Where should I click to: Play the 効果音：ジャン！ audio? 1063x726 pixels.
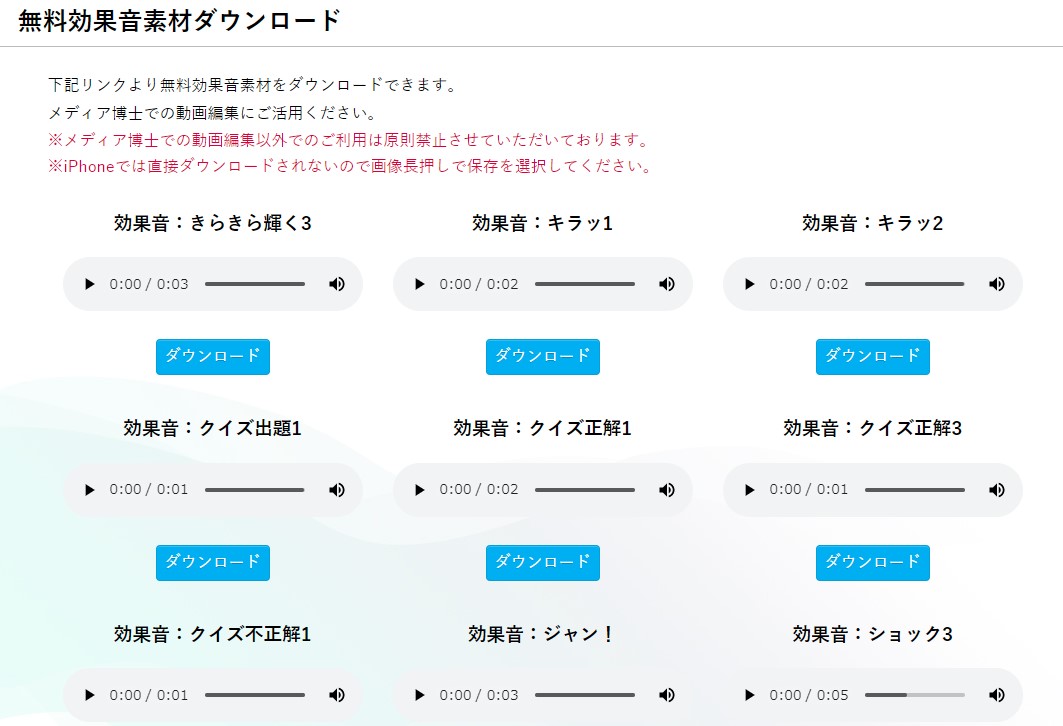pos(419,695)
